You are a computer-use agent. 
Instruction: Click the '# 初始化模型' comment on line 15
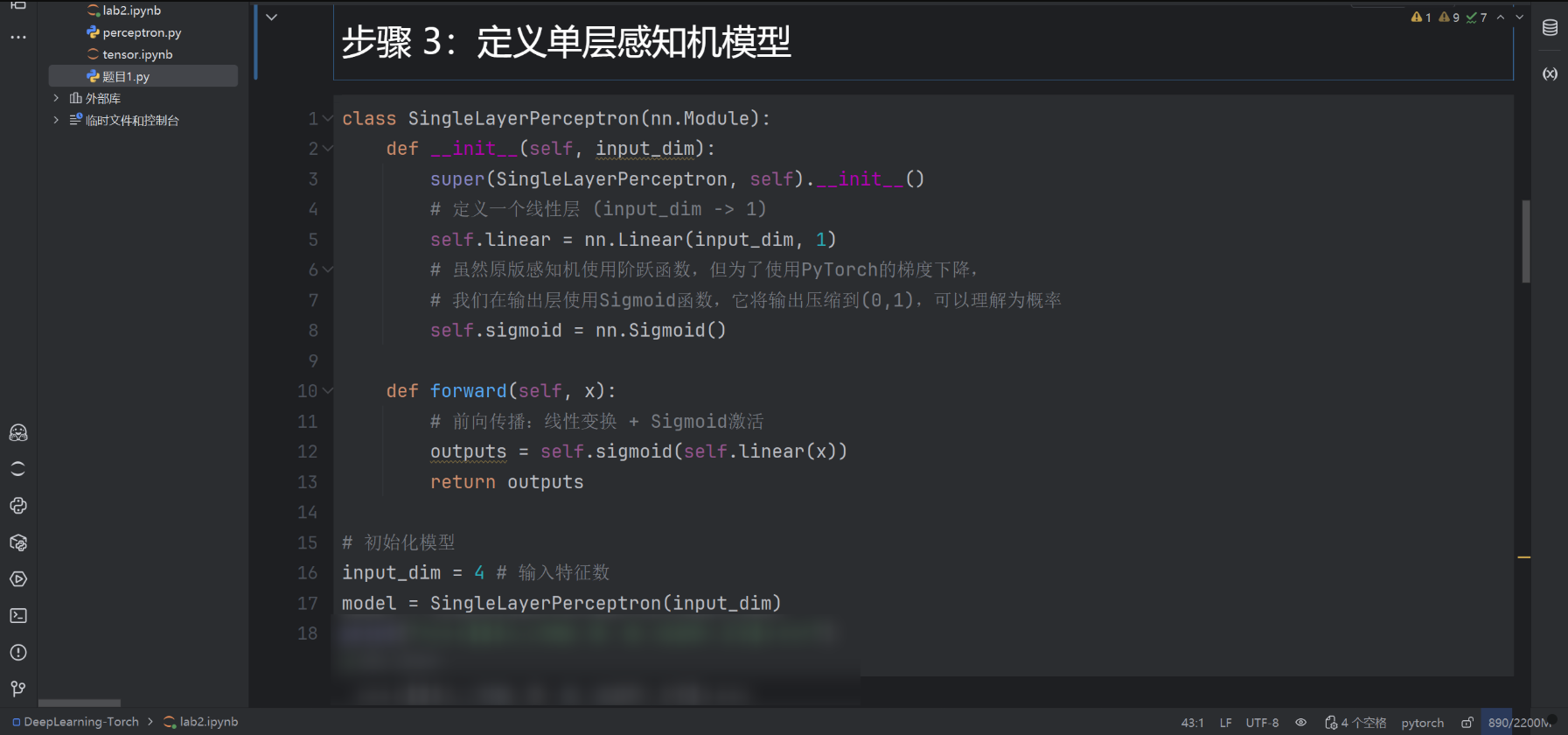point(398,542)
